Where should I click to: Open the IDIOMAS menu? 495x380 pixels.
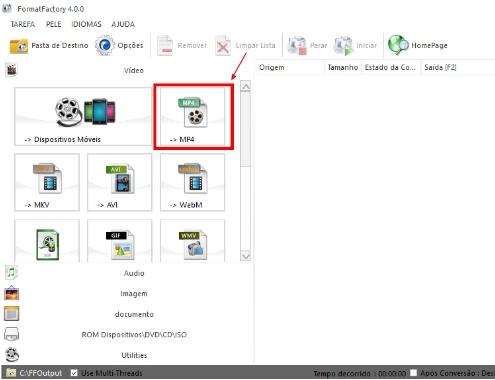click(86, 24)
